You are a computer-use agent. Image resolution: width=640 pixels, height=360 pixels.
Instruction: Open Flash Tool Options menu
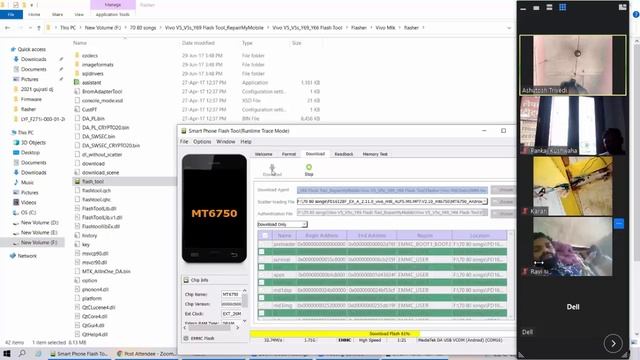[202, 142]
